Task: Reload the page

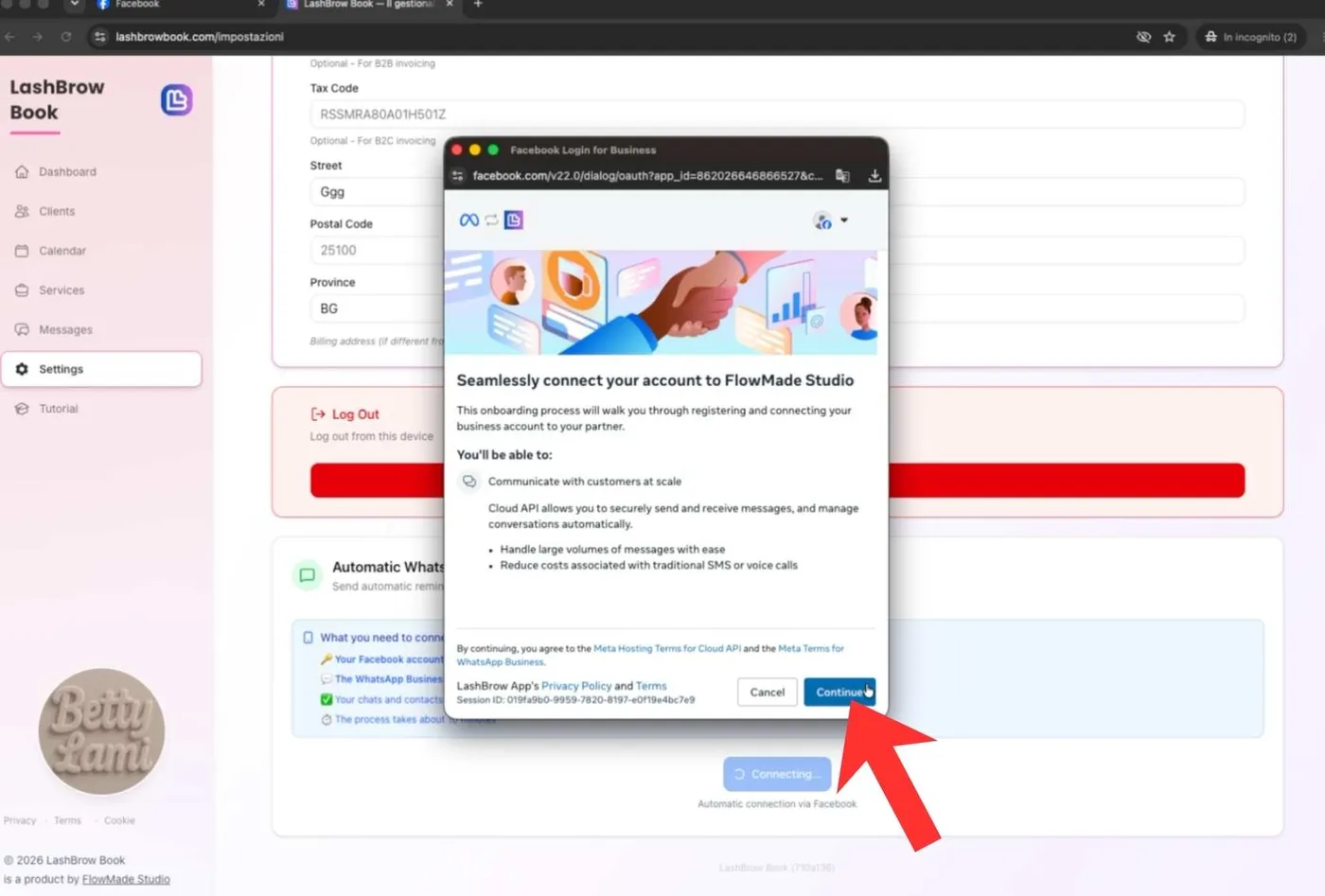Action: (66, 37)
